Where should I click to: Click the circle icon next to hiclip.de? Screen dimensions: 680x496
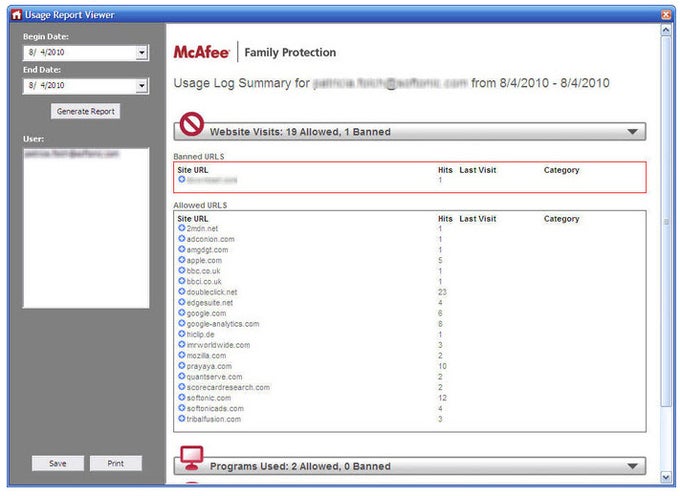coord(182,334)
